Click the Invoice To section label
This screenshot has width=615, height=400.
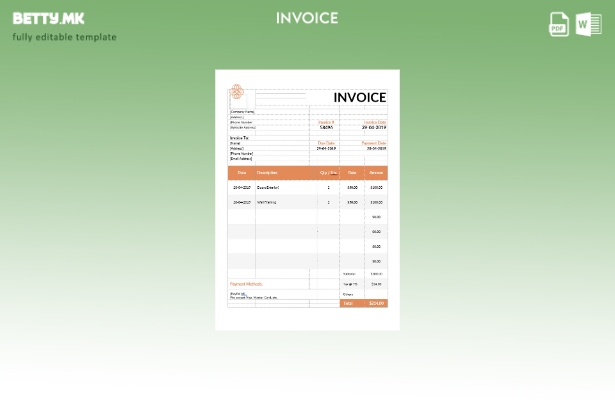click(239, 137)
